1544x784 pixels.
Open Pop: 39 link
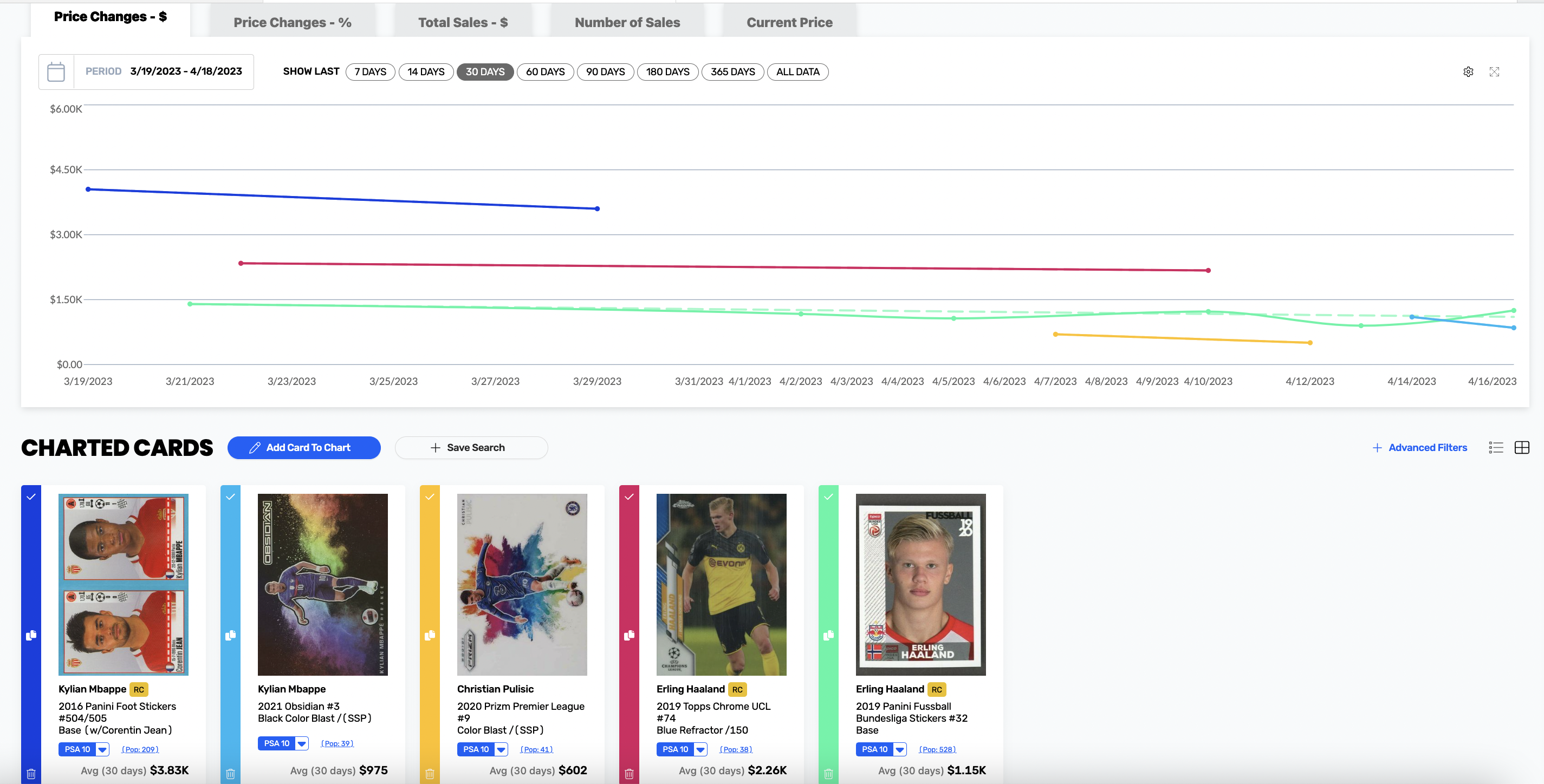[x=338, y=743]
